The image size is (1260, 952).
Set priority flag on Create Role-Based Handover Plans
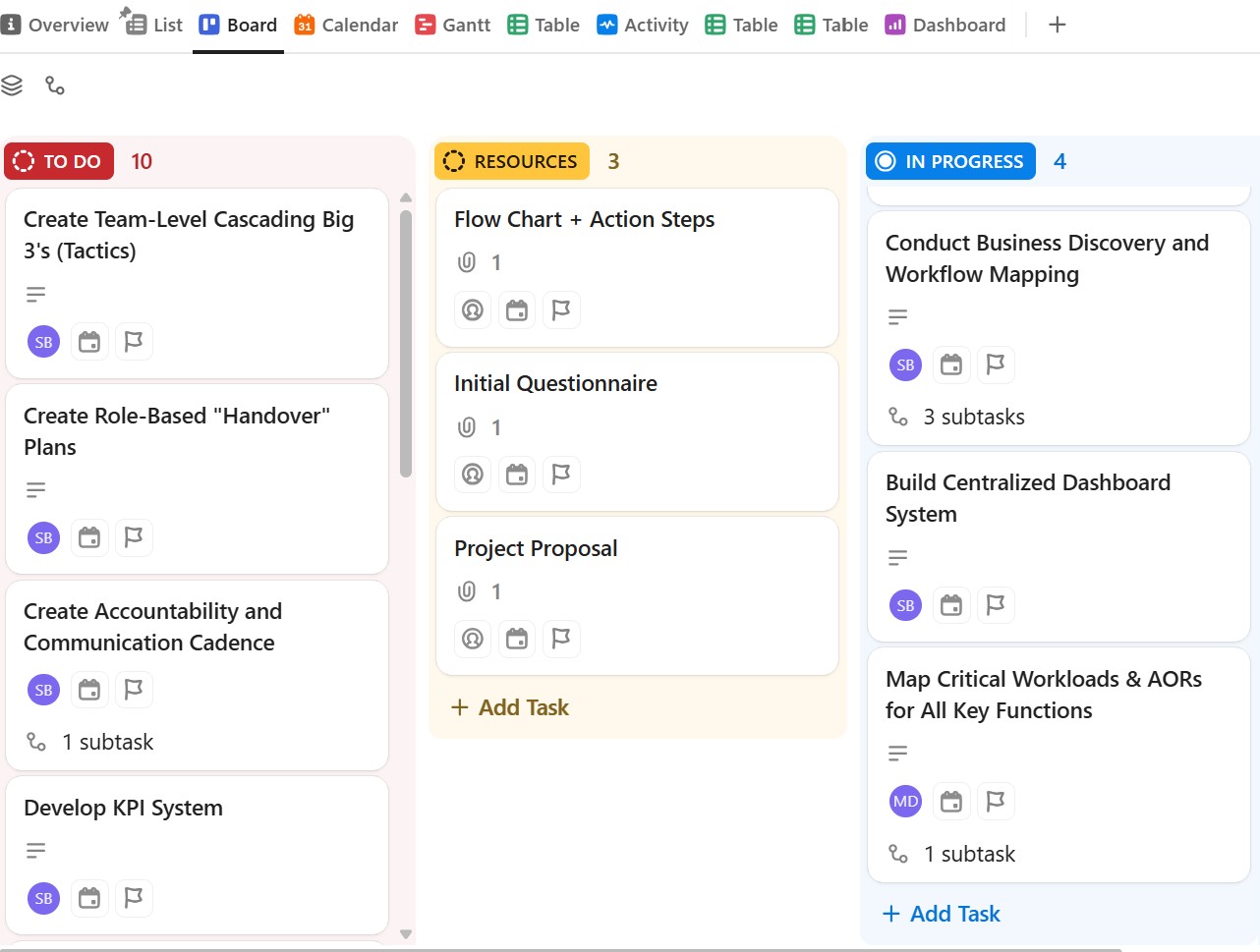(134, 537)
